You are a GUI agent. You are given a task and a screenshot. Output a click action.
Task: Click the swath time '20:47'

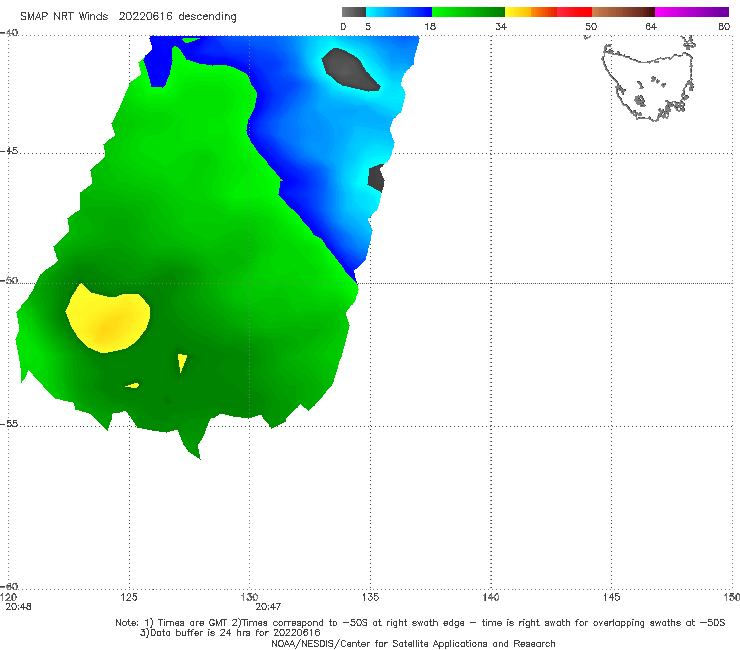click(268, 607)
